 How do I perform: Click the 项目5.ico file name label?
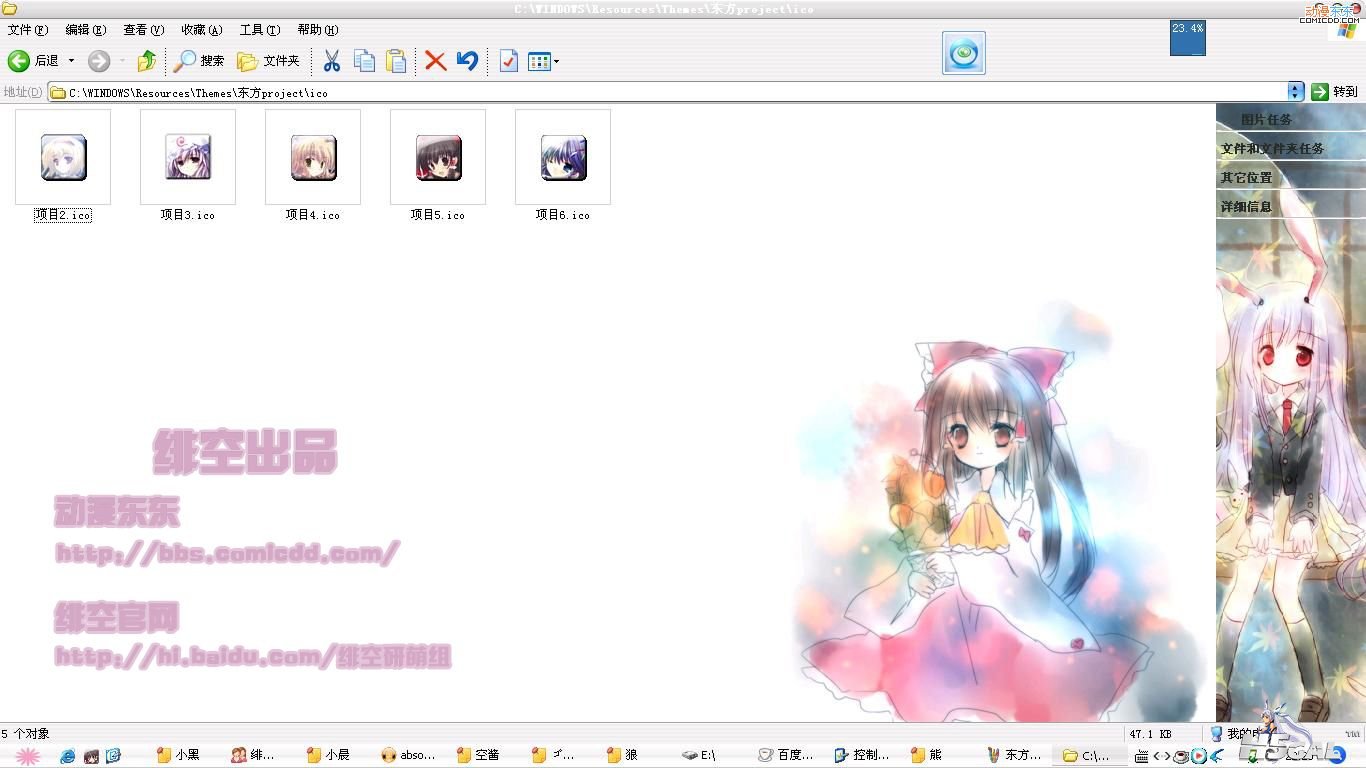438,215
